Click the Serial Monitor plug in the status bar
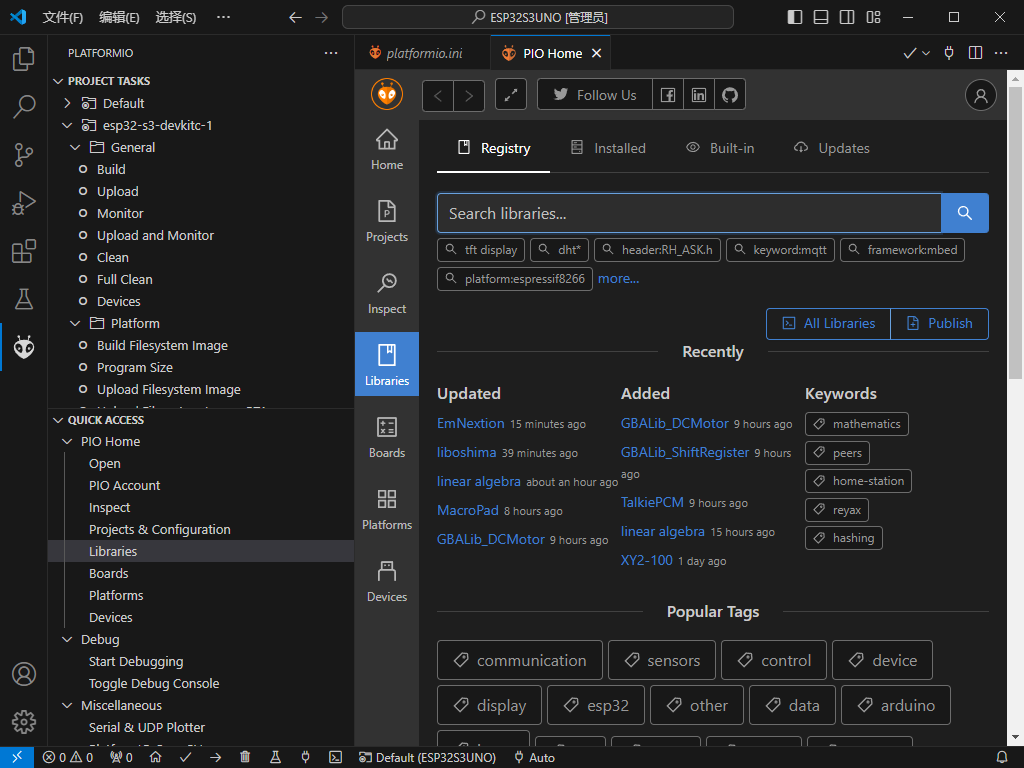 point(305,757)
